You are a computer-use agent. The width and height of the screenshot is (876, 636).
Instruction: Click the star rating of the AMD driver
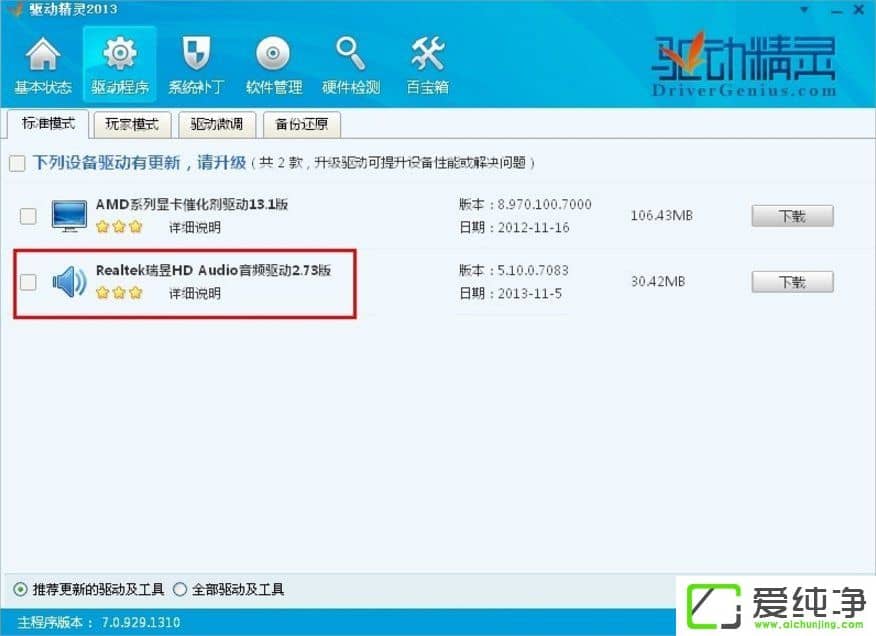119,227
